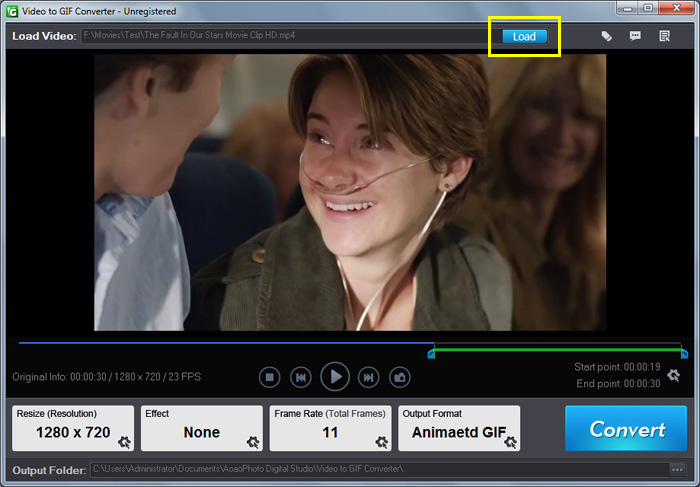The image size is (700, 487).
Task: Maximize the Video to GIF Converter window
Action: click(x=648, y=8)
